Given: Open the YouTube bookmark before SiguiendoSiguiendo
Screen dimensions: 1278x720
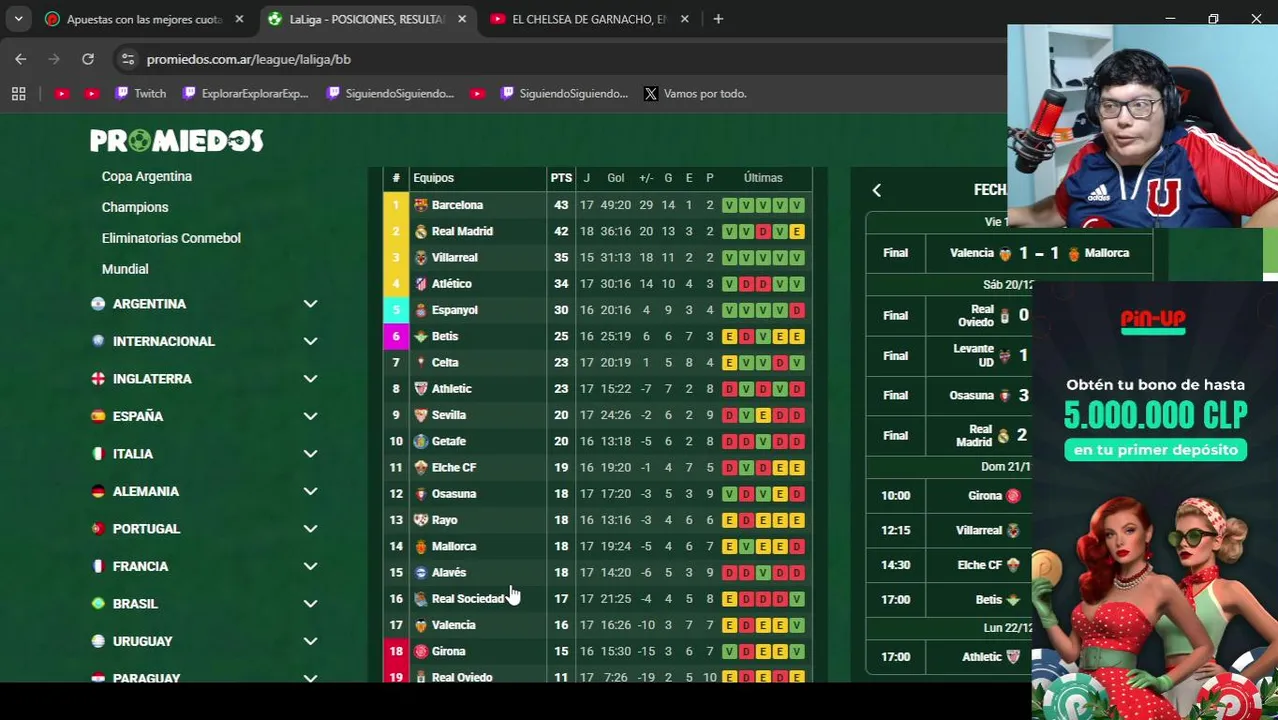Looking at the screenshot, I should pos(477,93).
